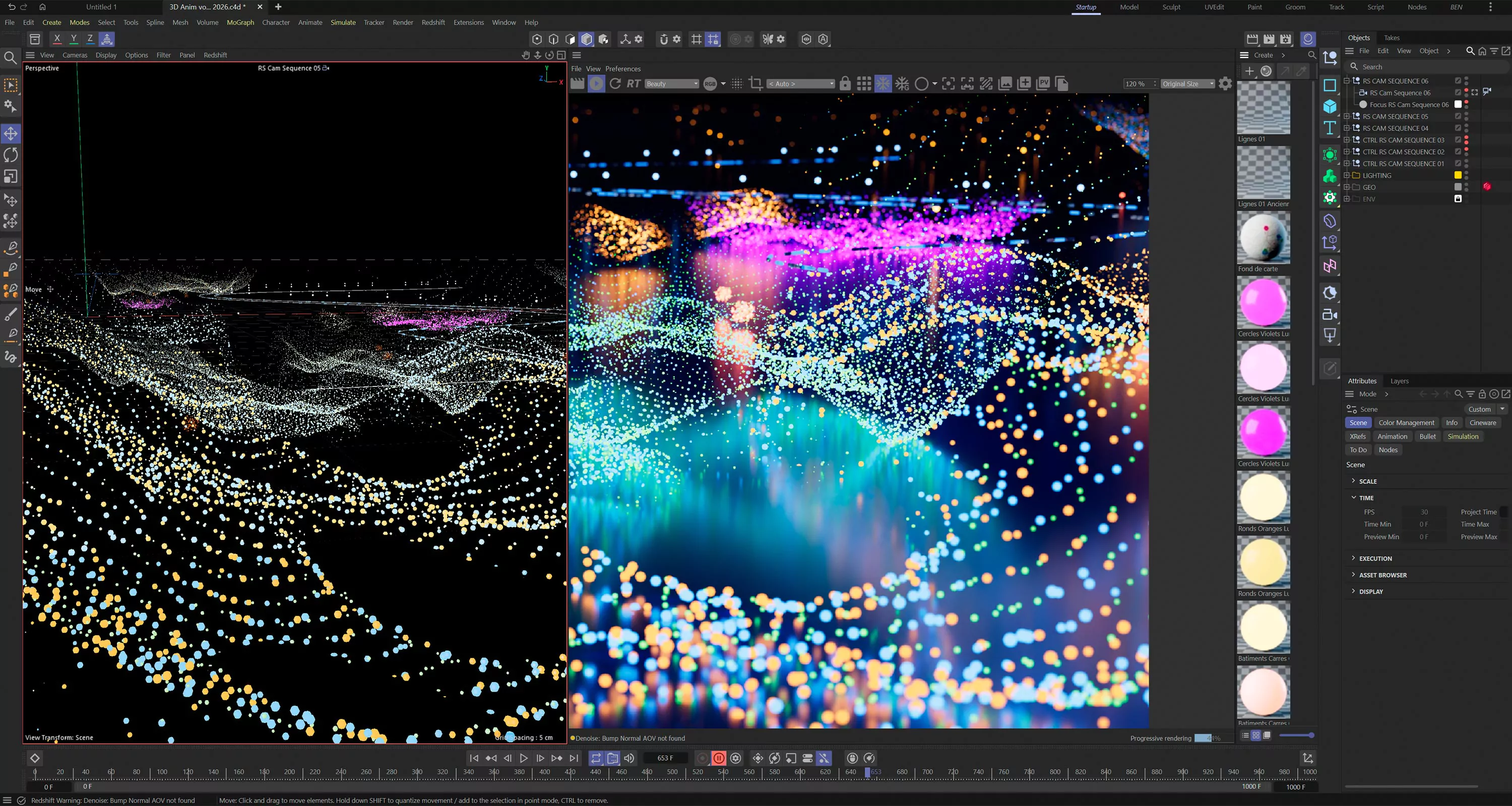
Task: Click the Move tool icon
Action: 11,134
